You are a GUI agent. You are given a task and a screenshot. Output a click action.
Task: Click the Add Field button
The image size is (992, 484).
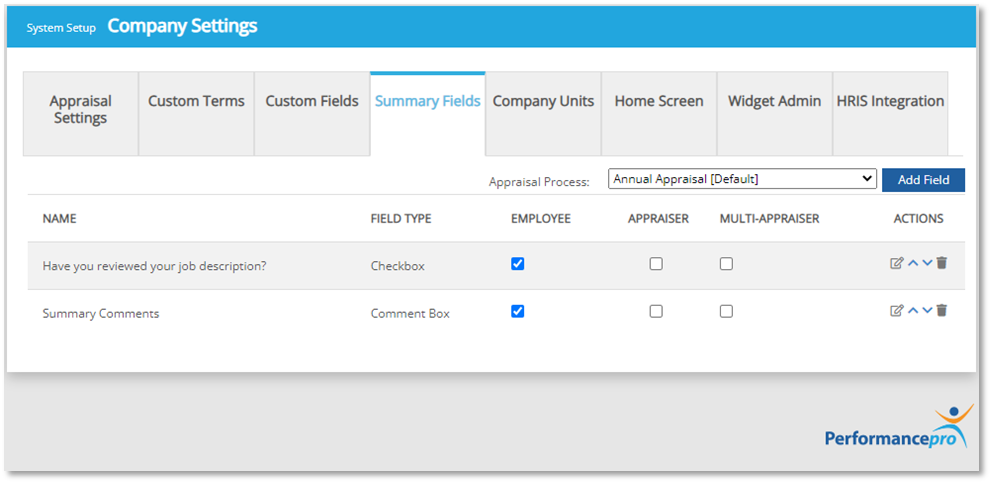point(923,180)
